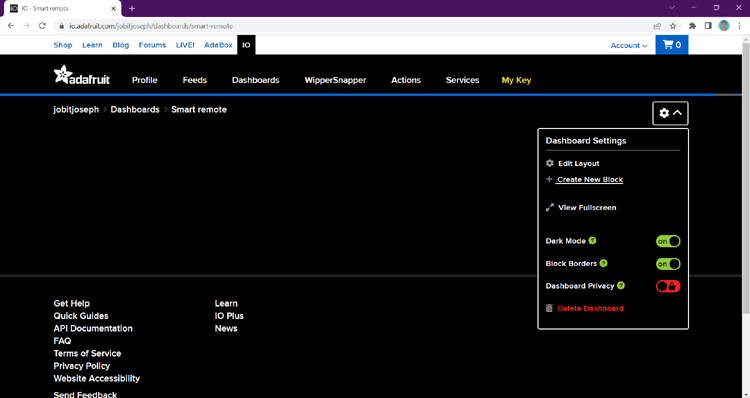
Task: Open the dashboard settings gear button
Action: point(670,113)
